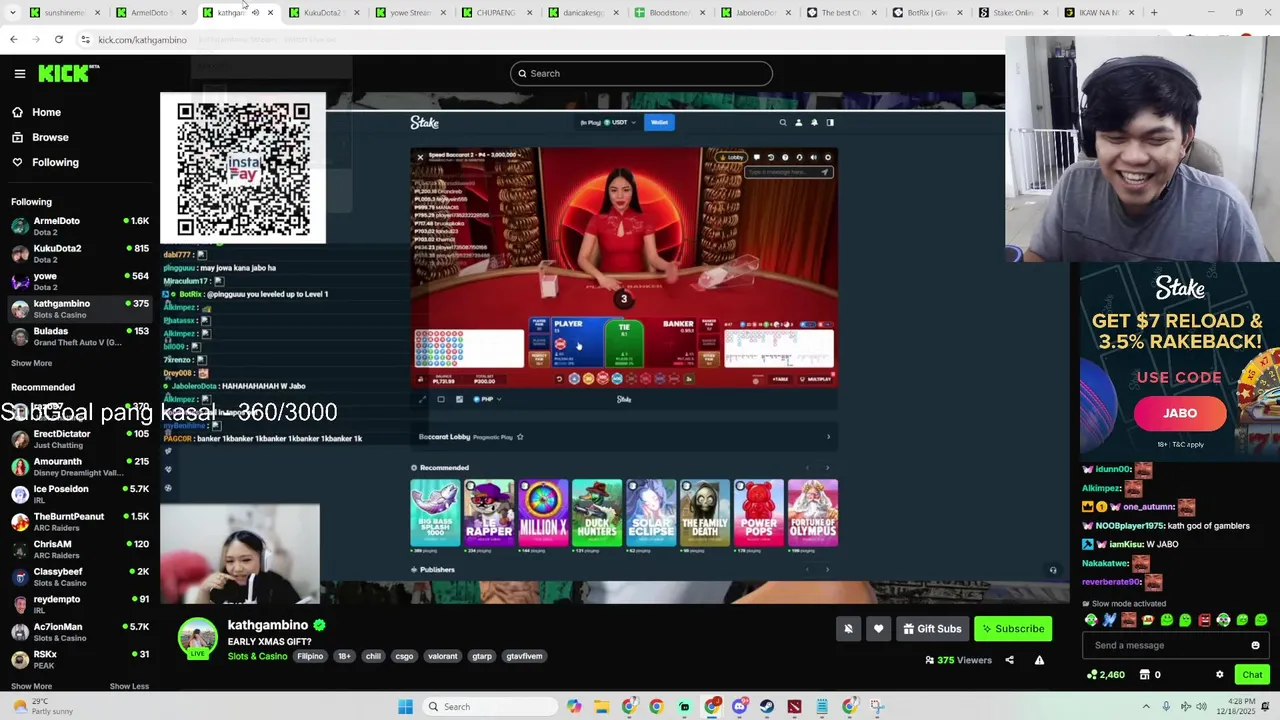This screenshot has height=720, width=1280.
Task: Click the Filipino tag
Action: 310,656
